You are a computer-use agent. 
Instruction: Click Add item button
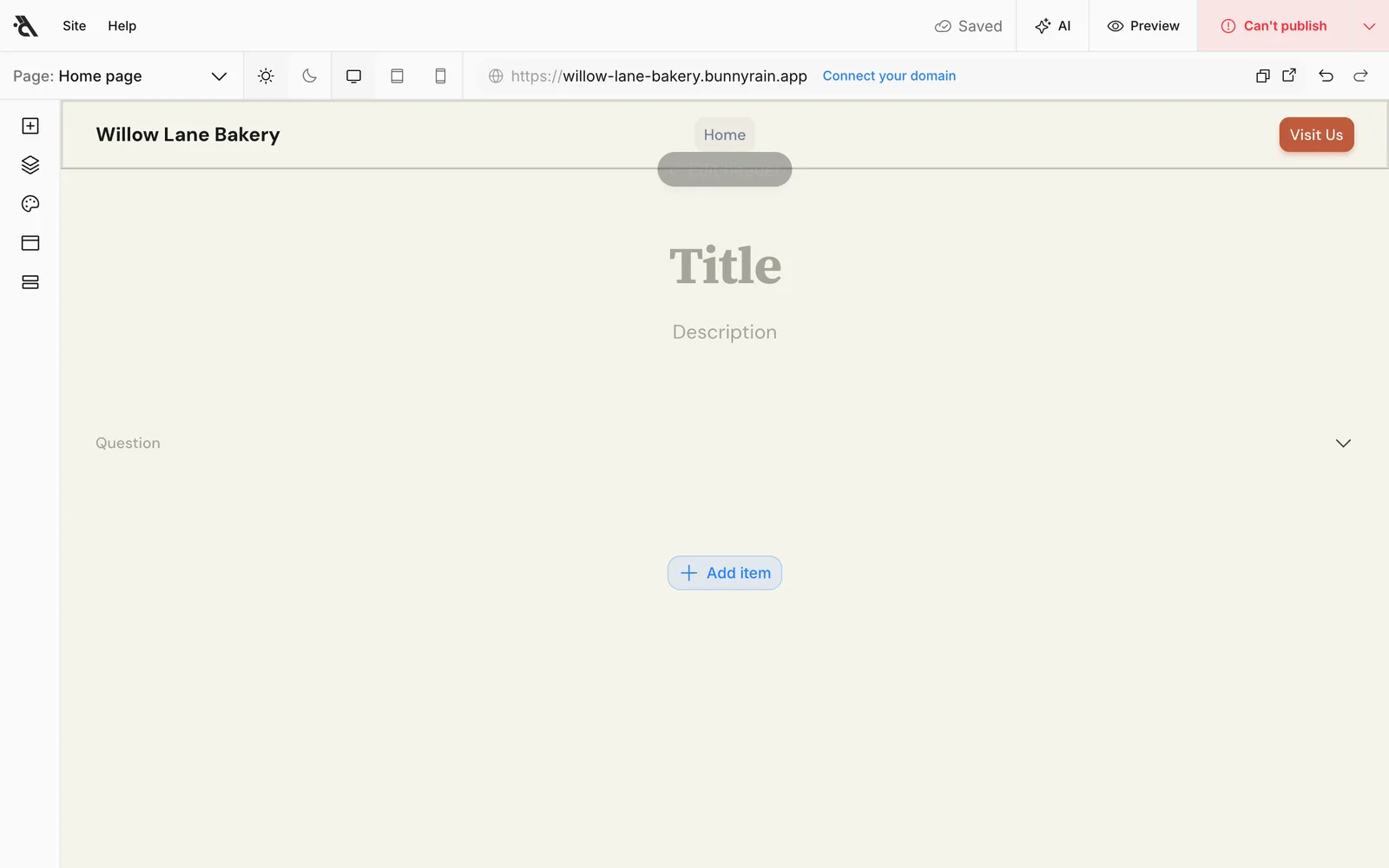pos(725,573)
